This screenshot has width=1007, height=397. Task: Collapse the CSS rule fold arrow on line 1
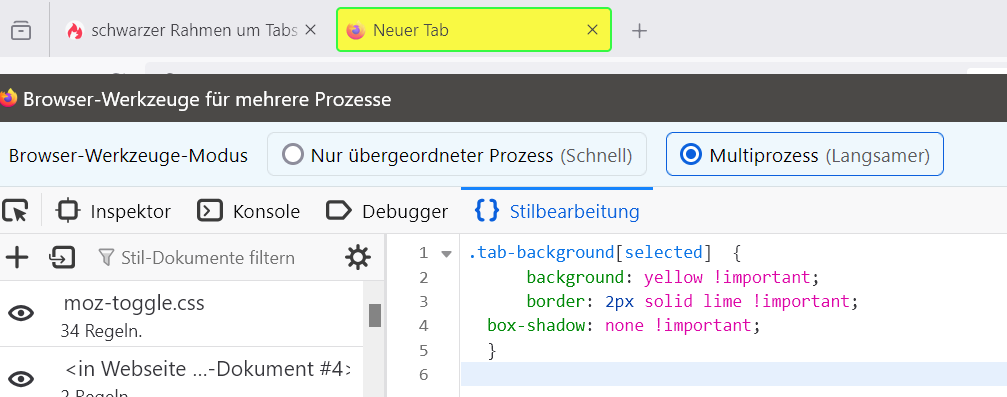[x=446, y=254]
